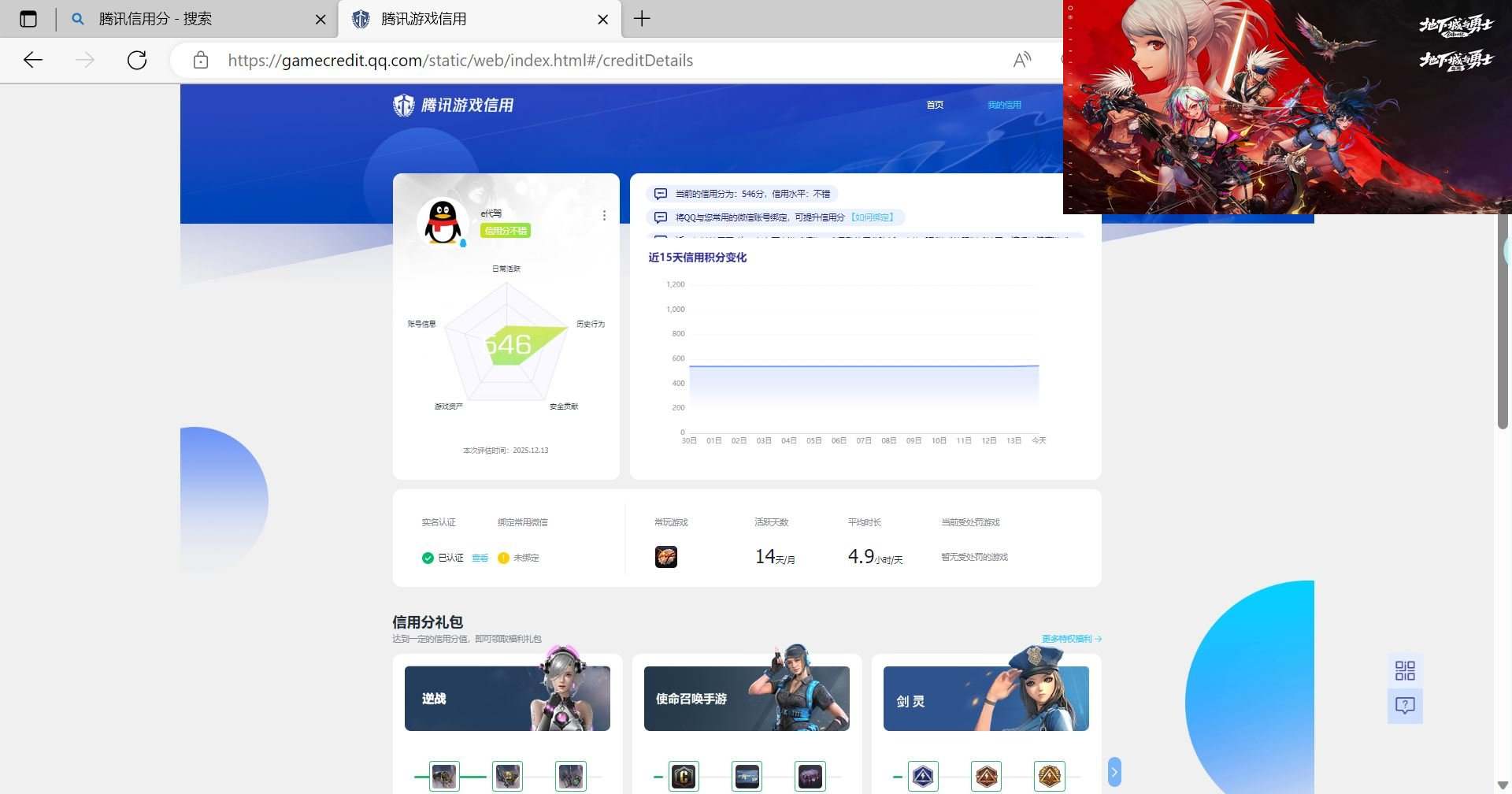This screenshot has width=1512, height=794.
Task: Select second 使命召唤手游 weapon reward icon
Action: 747,777
